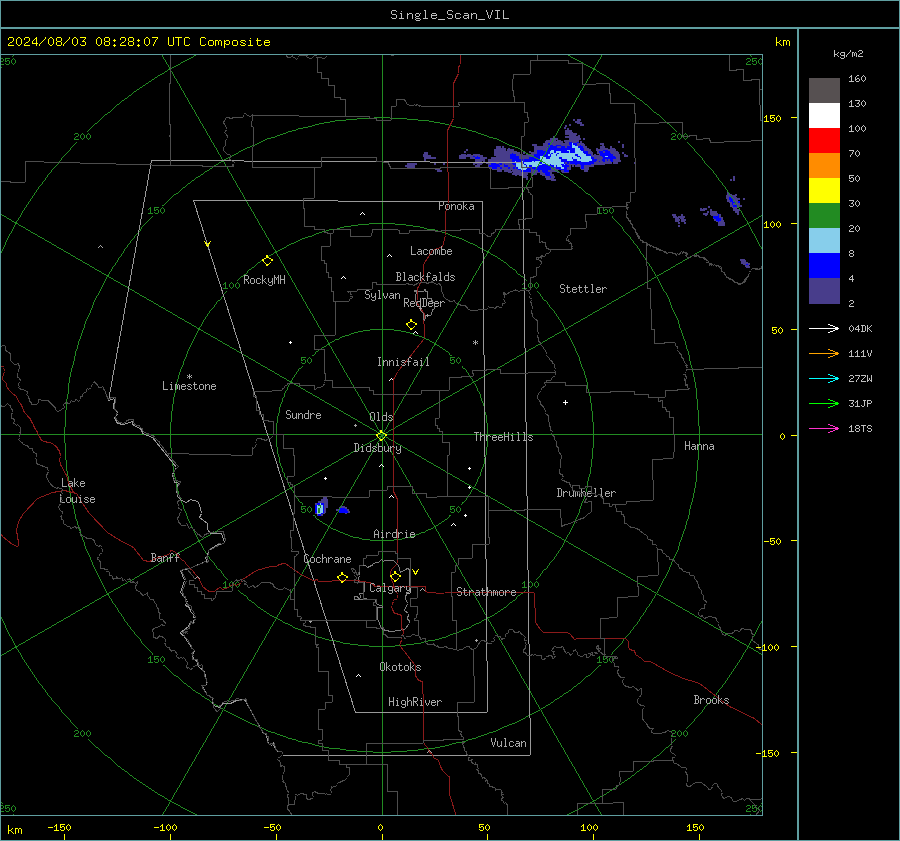This screenshot has height=841, width=900.
Task: Click the yellow diamond marker at Calgary
Action: tap(395, 576)
